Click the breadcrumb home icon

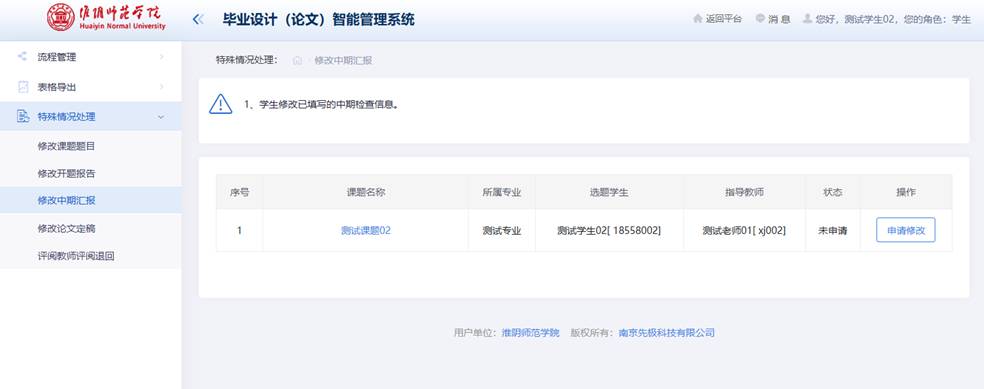click(x=297, y=60)
